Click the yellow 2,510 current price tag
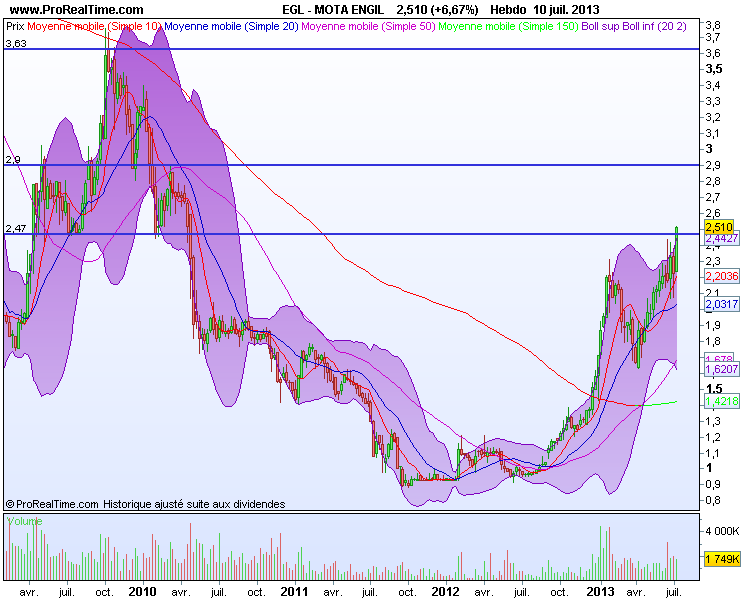 click(718, 227)
